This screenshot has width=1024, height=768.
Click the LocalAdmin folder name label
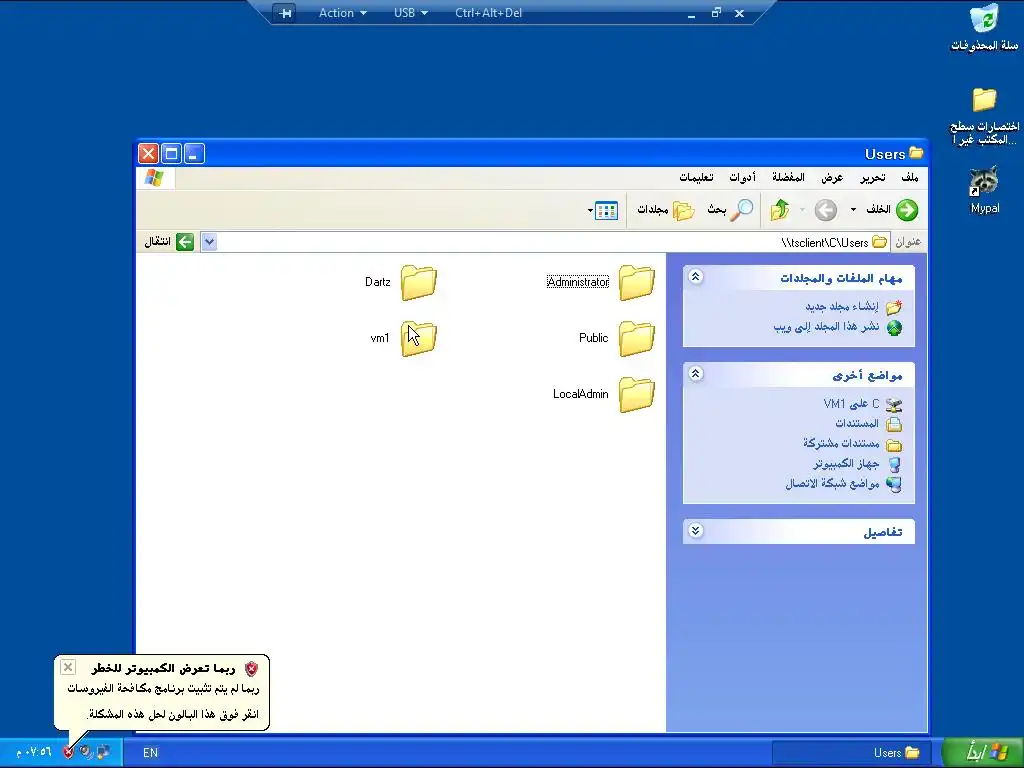[x=581, y=394]
